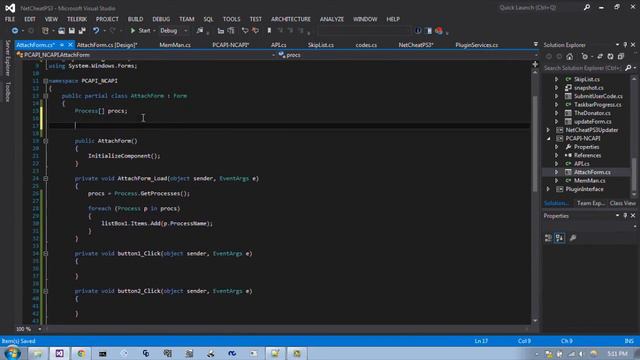Switch to the Team Explorer panel tab

pyautogui.click(x=590, y=203)
